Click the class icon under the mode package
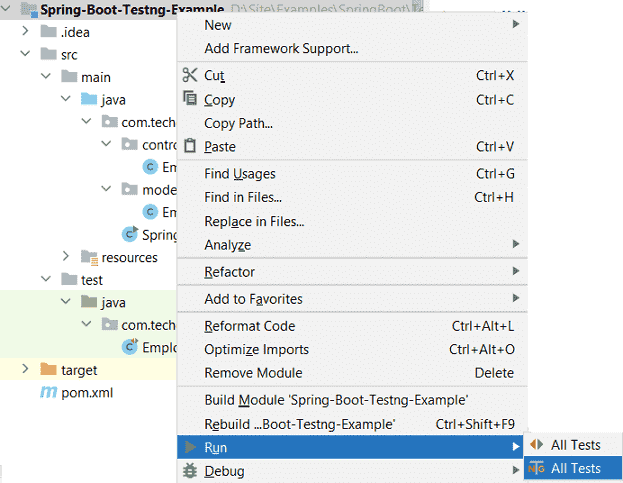The height and width of the screenshot is (483, 623). [150, 212]
